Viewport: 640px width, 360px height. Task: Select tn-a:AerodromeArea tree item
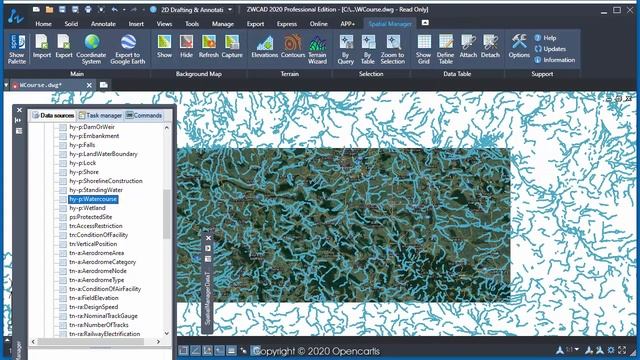click(96, 253)
